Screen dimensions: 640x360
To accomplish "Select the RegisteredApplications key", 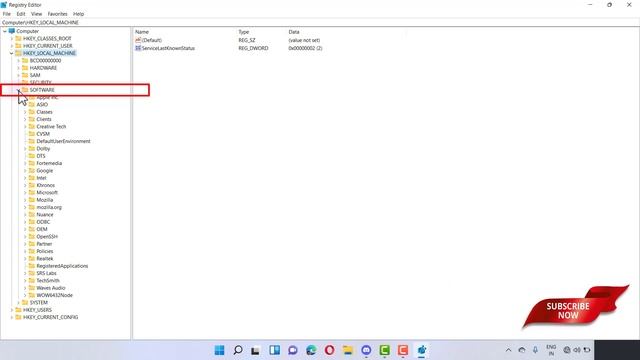I will pyautogui.click(x=62, y=266).
